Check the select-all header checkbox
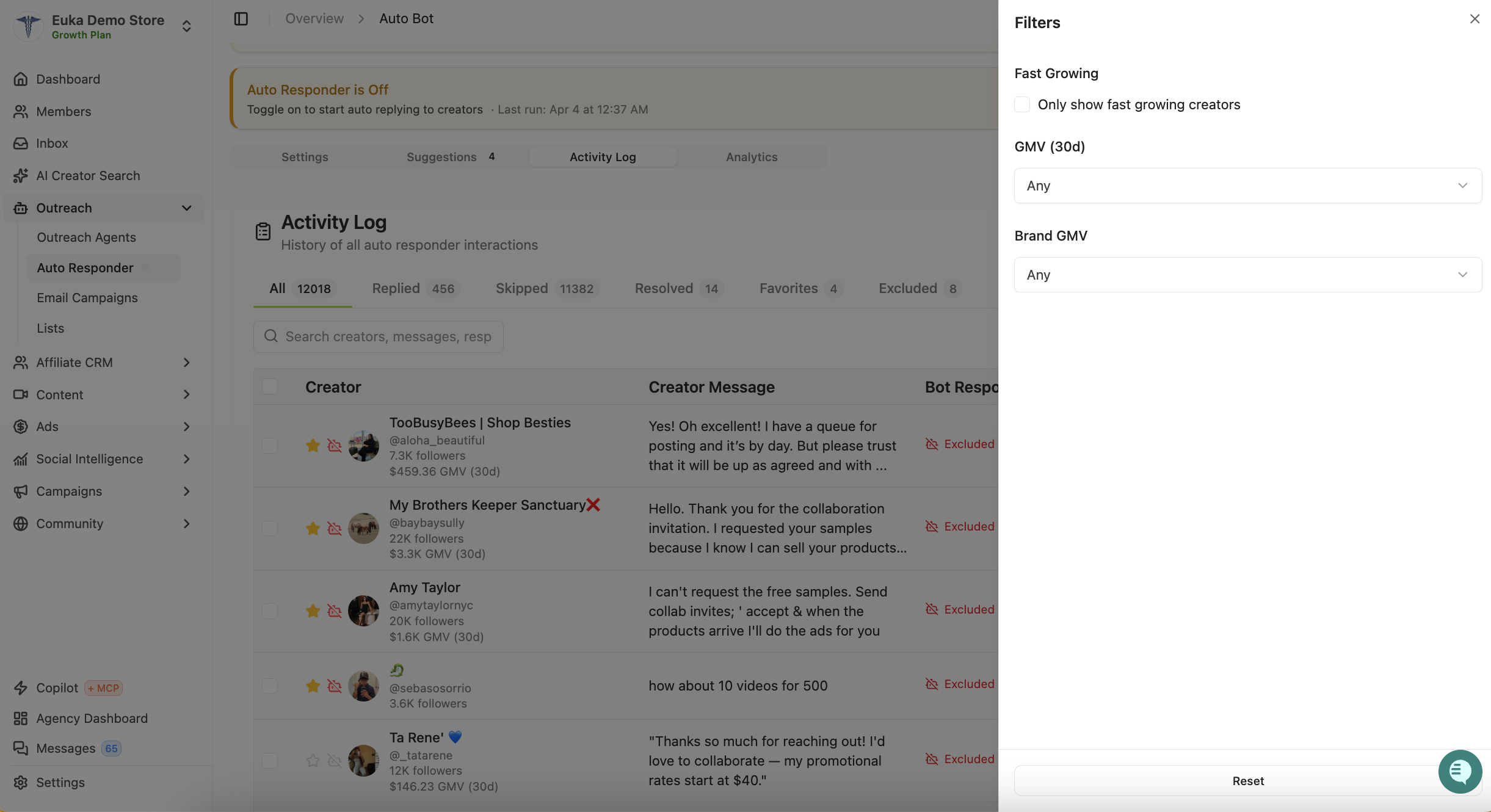This screenshot has width=1491, height=812. (x=270, y=386)
